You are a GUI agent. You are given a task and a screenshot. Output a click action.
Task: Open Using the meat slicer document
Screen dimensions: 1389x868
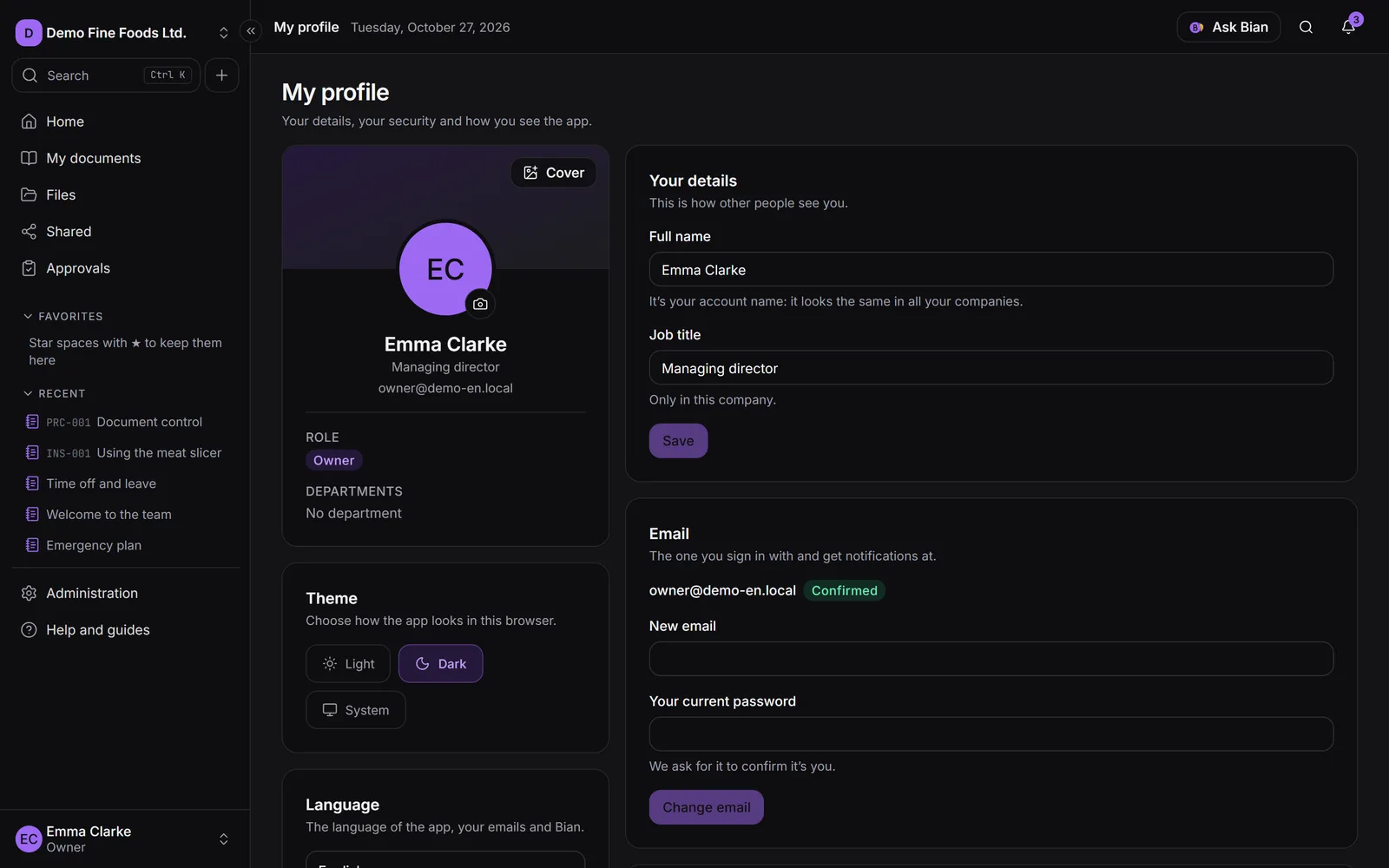click(125, 453)
